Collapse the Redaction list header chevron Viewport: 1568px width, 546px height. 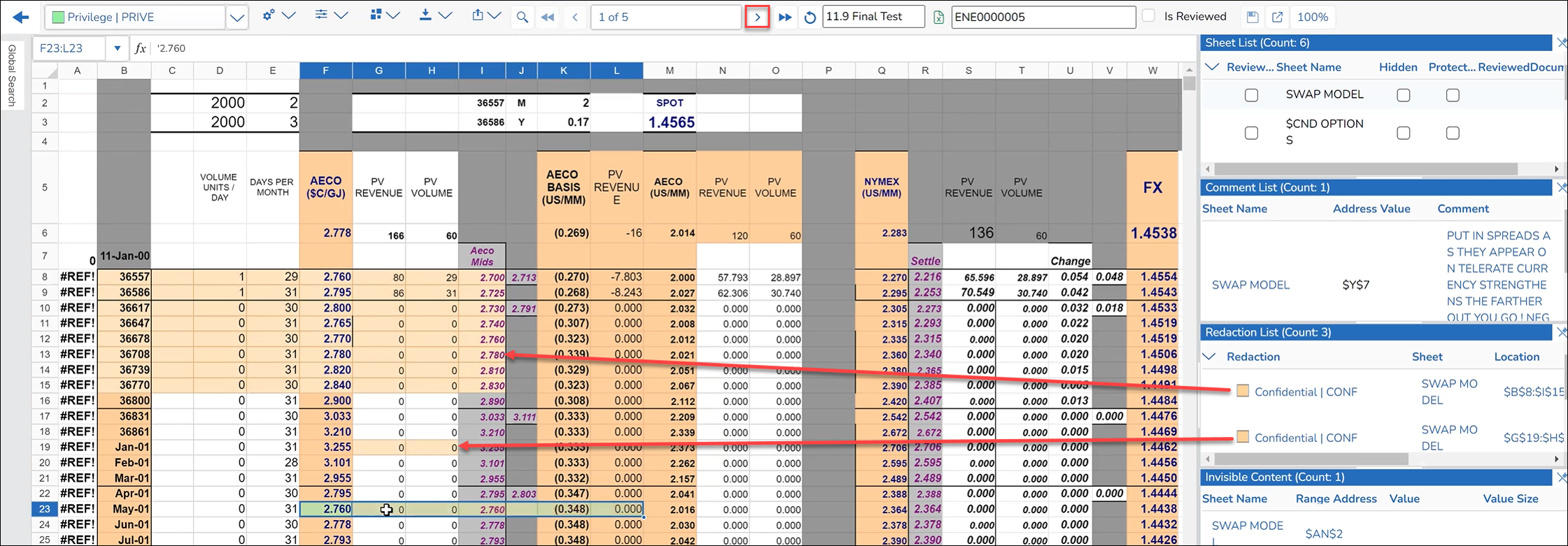point(1209,357)
